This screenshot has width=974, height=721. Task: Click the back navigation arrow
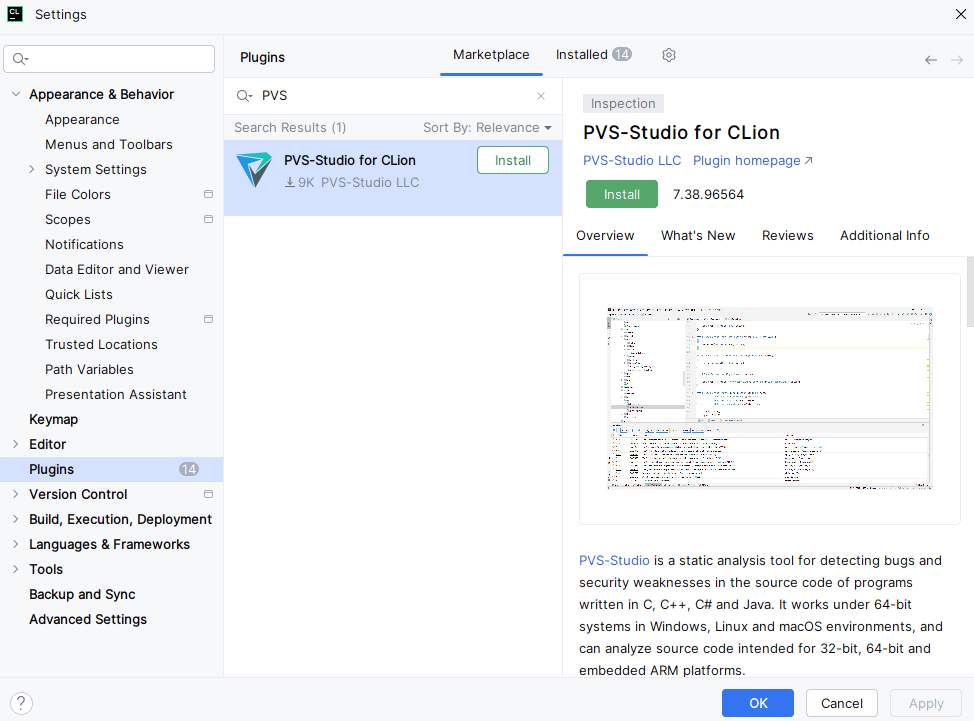pos(931,60)
